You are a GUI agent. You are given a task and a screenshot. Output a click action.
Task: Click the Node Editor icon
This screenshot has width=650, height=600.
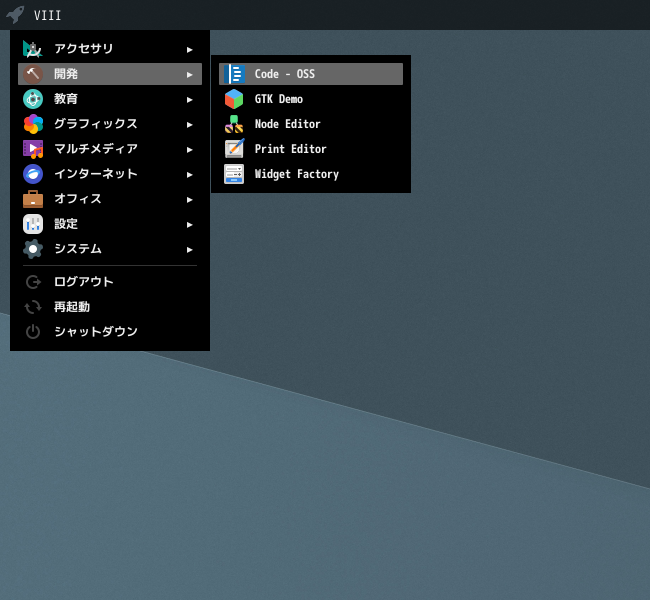(x=234, y=124)
